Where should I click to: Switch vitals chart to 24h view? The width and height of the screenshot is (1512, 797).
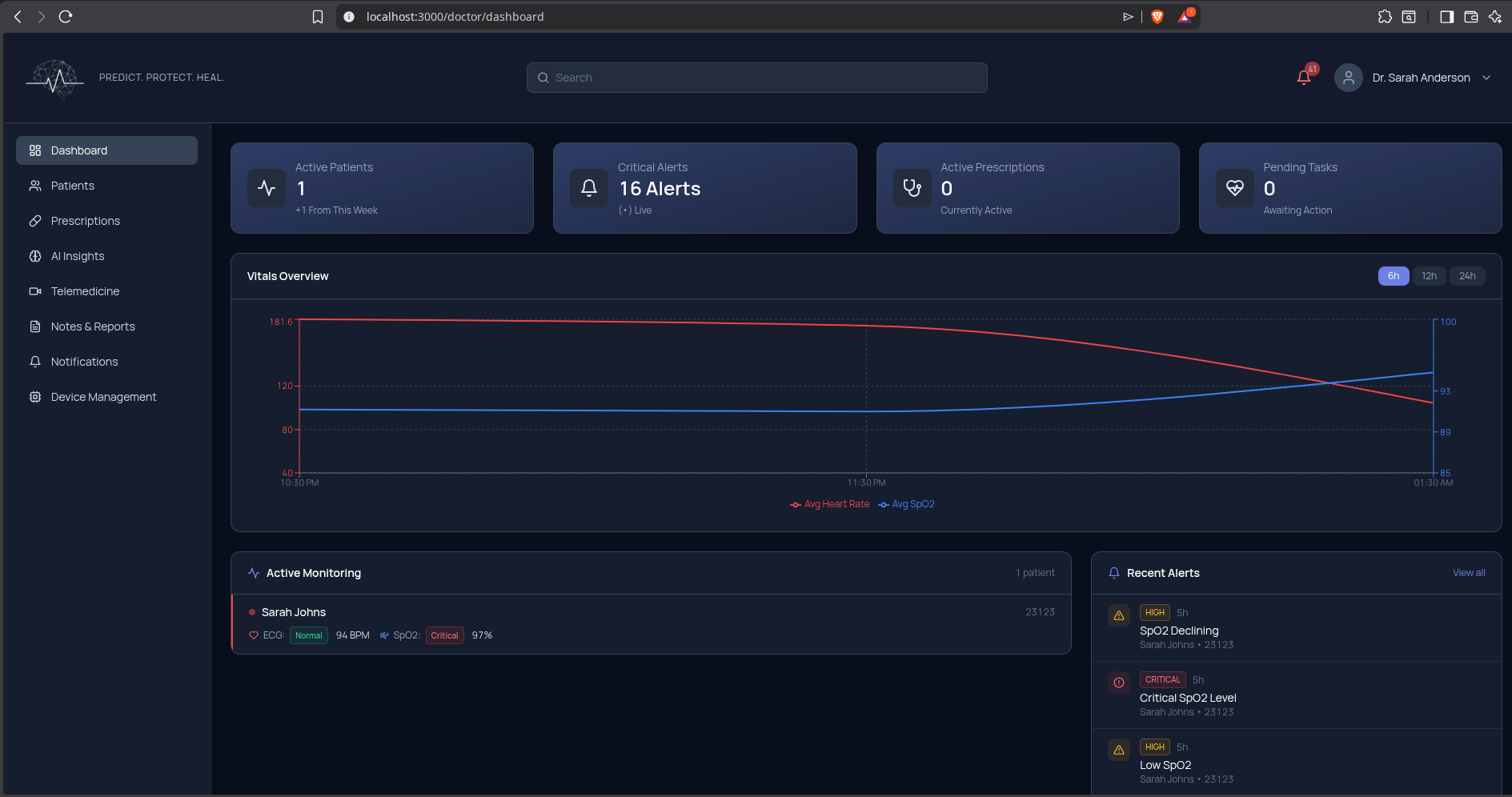pos(1467,275)
